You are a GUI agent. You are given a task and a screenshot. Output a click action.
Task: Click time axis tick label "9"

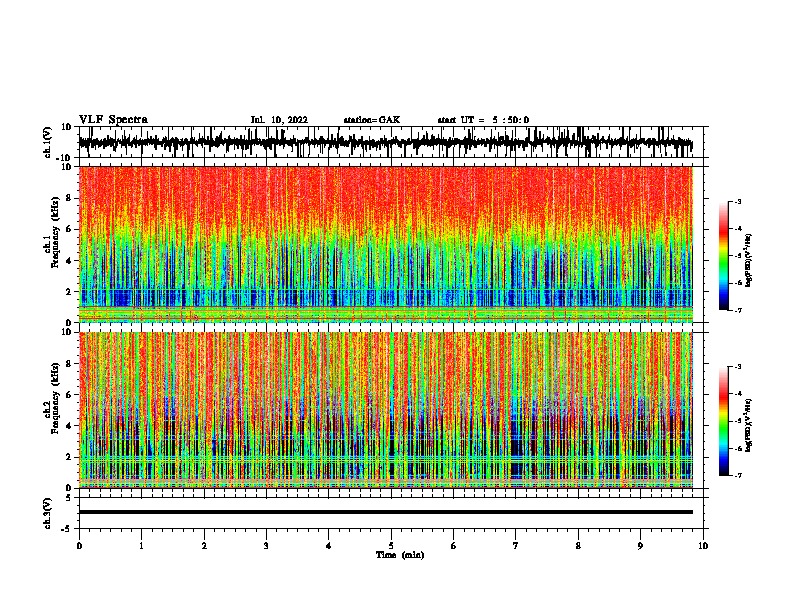point(640,545)
